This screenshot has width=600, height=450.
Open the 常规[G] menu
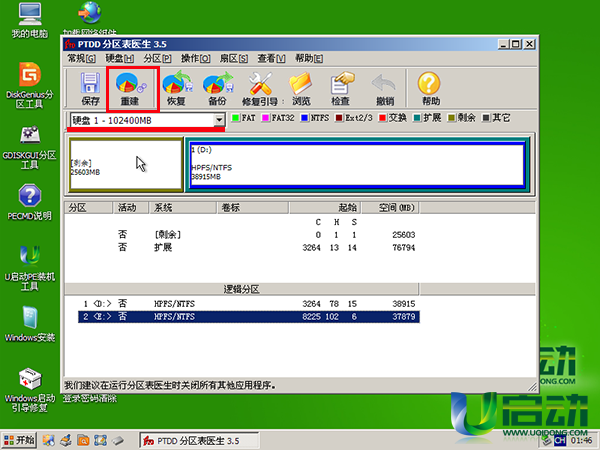81,59
